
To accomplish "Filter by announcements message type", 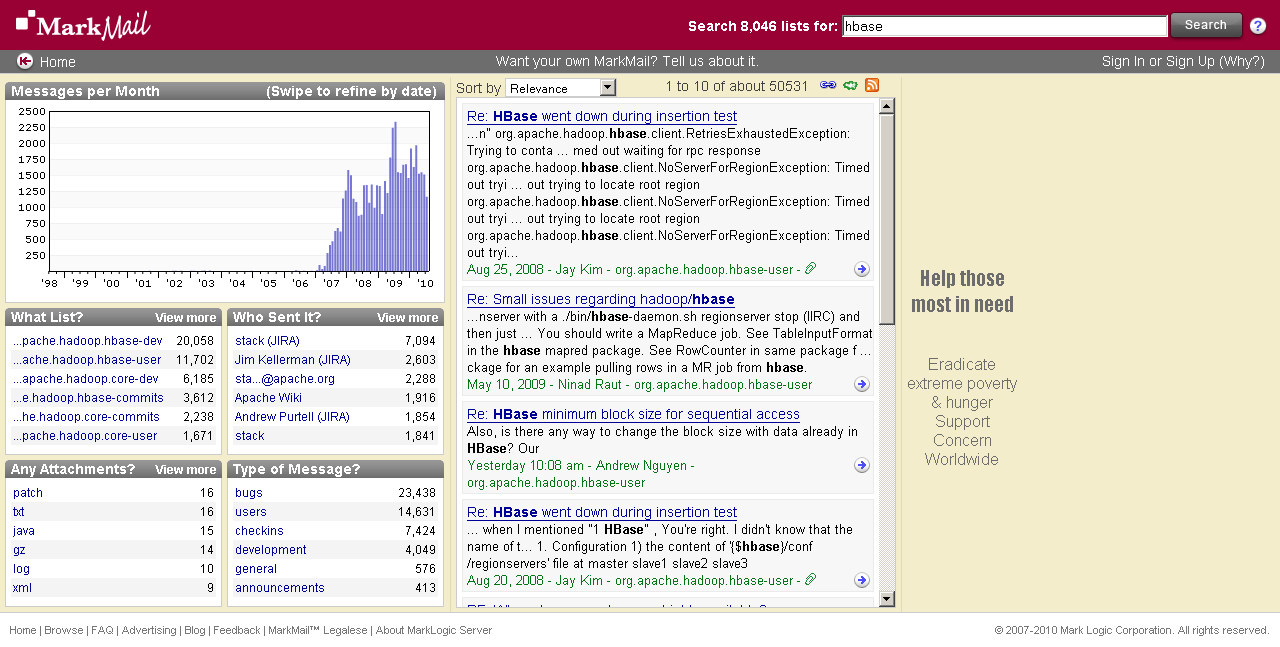I will pos(280,588).
